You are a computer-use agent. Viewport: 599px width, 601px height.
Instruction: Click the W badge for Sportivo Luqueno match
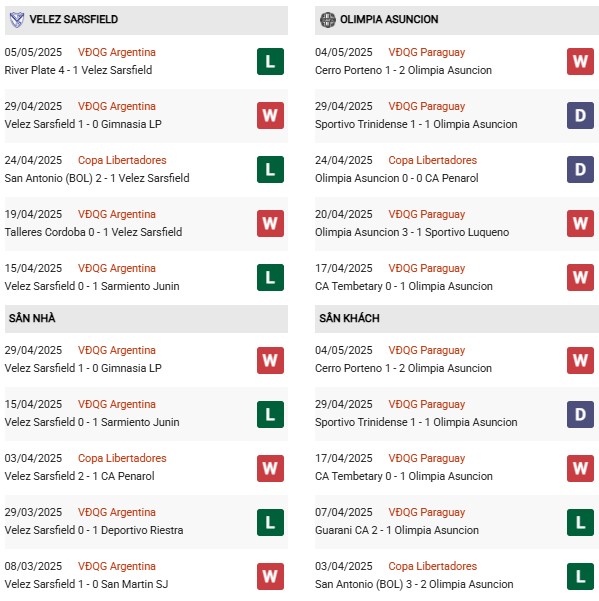tap(580, 223)
